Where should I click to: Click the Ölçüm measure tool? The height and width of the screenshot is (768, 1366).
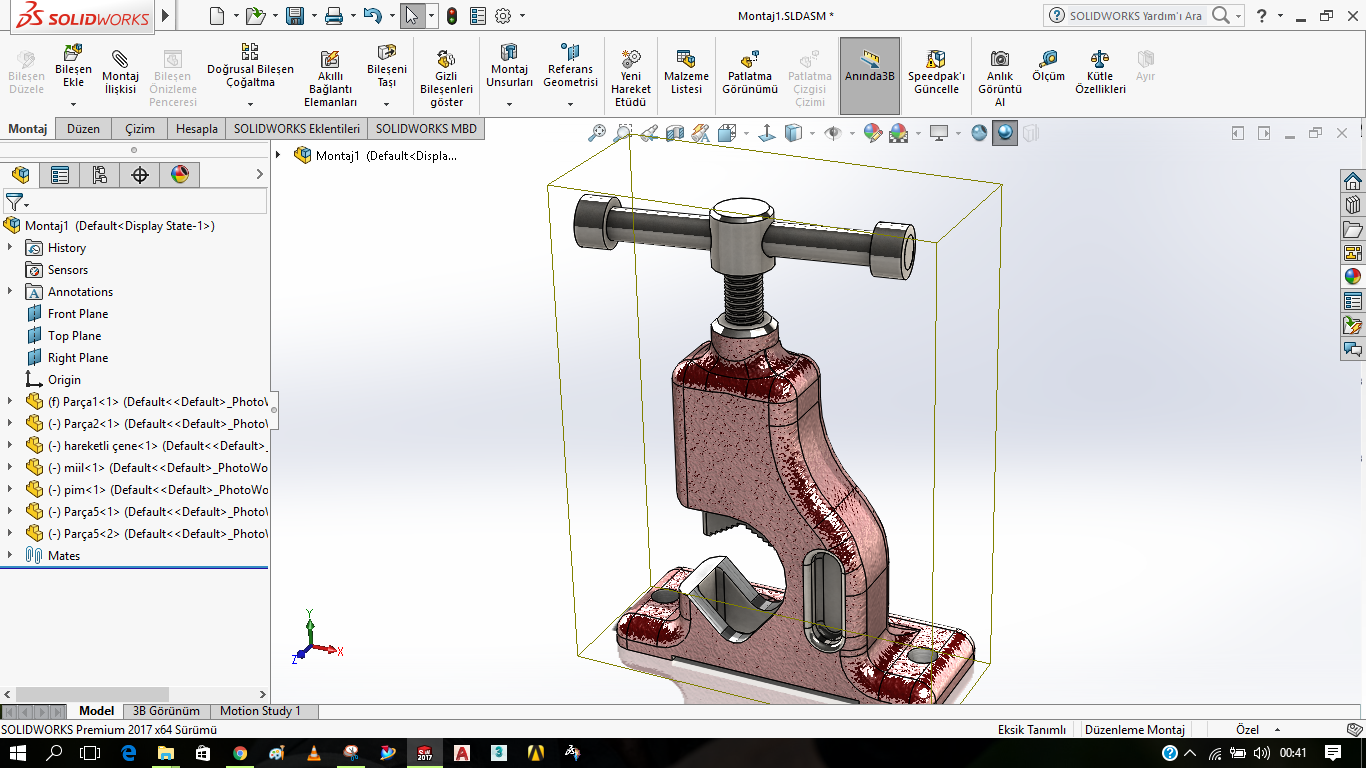pos(1048,66)
